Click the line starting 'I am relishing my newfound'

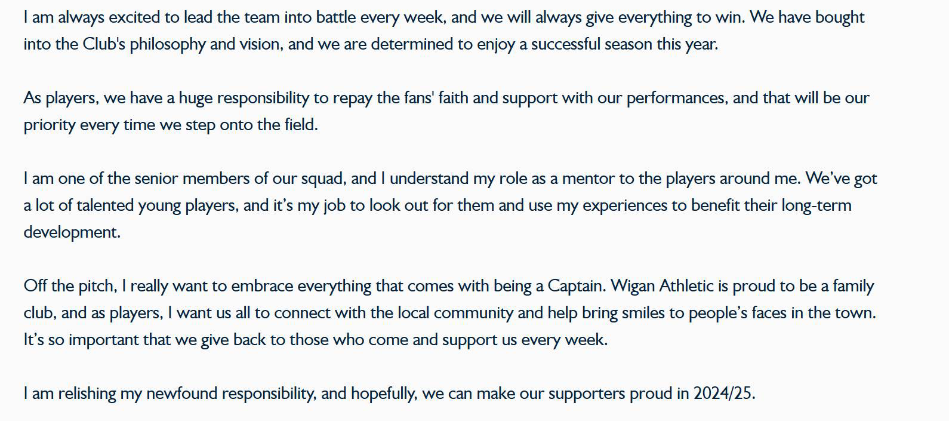pyautogui.click(x=390, y=394)
